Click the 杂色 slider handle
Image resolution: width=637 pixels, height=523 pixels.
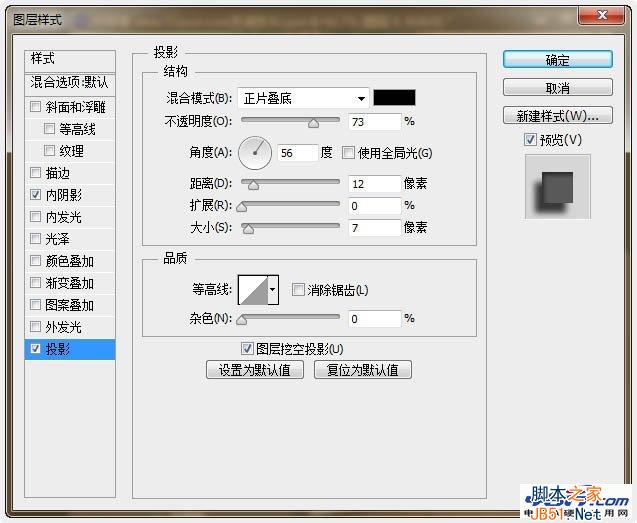point(242,320)
